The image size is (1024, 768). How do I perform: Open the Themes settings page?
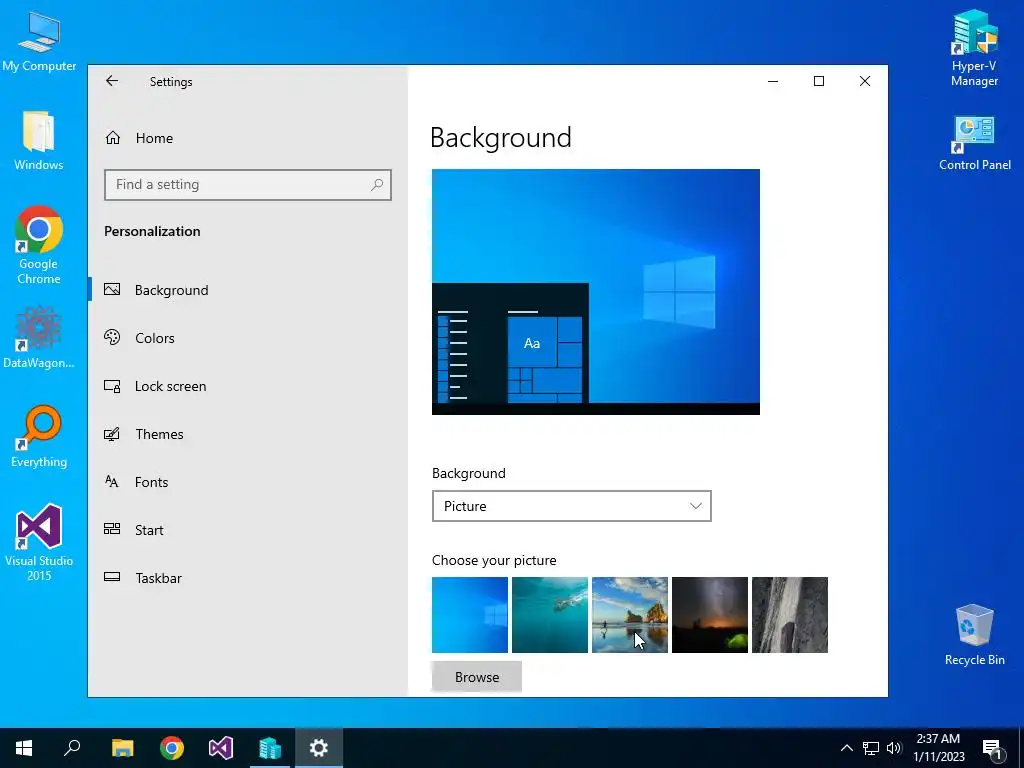click(248, 434)
